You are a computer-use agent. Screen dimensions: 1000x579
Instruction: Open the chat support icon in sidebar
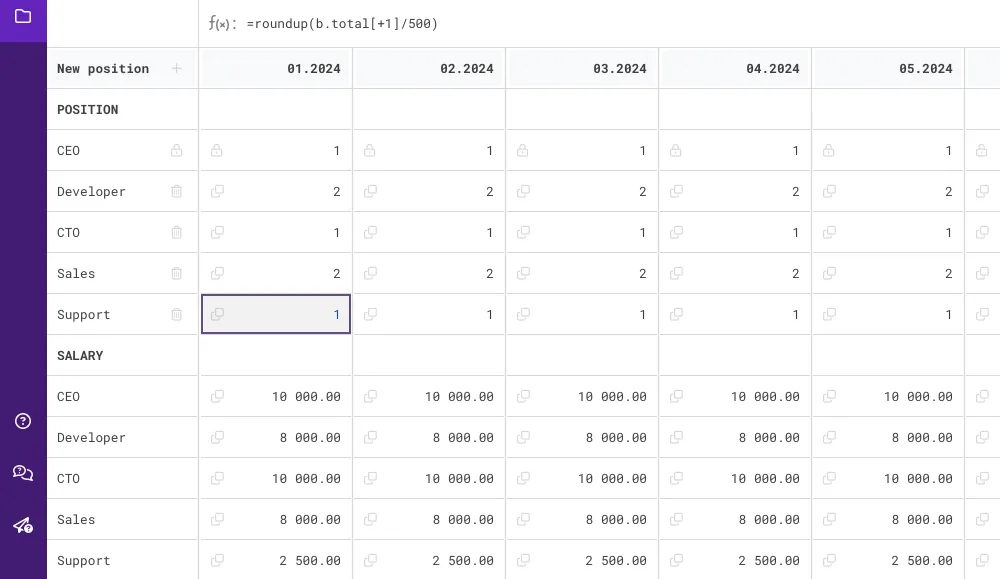pos(23,473)
